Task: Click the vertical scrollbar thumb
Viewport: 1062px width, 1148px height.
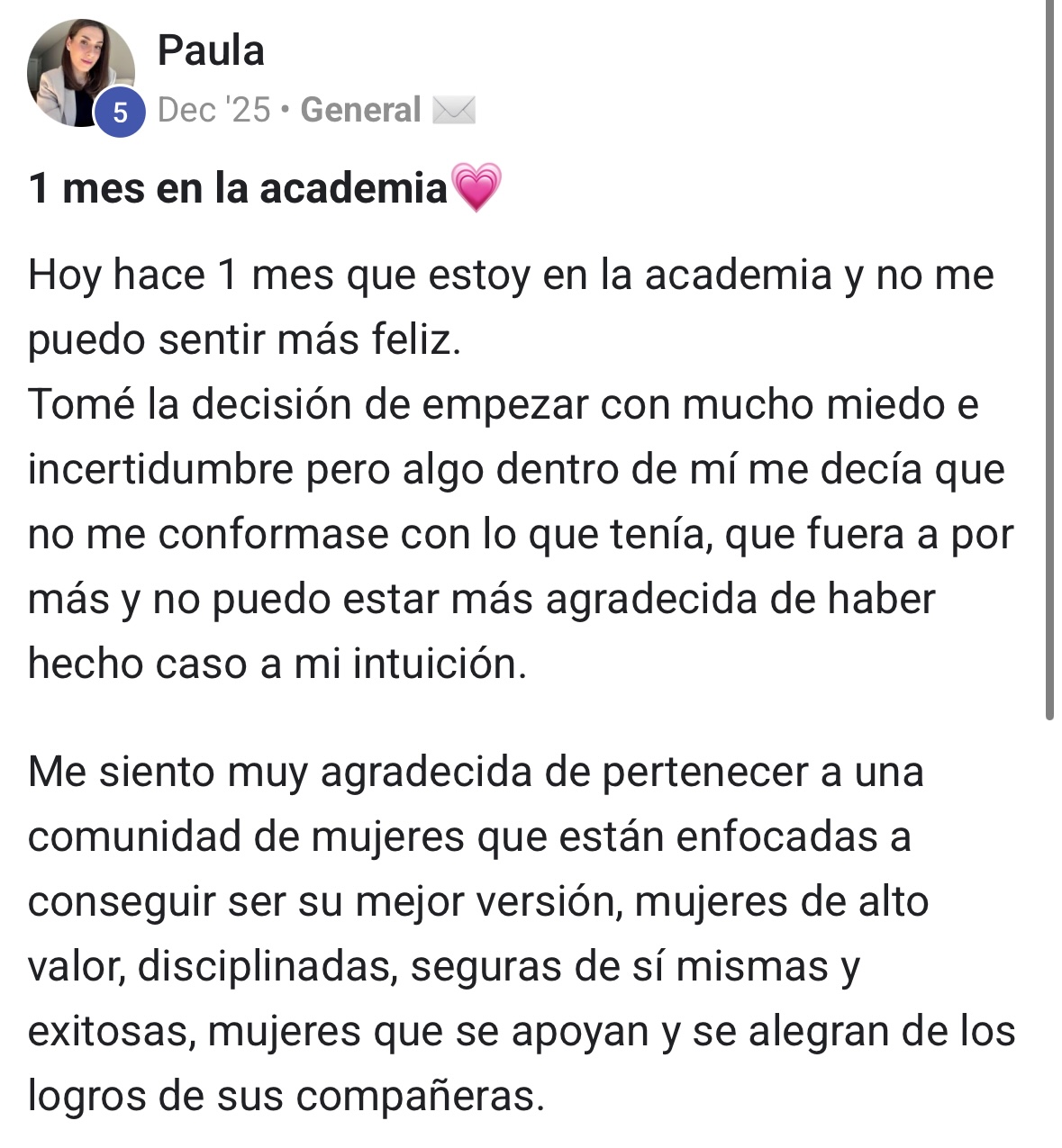Action: pos(1049,360)
